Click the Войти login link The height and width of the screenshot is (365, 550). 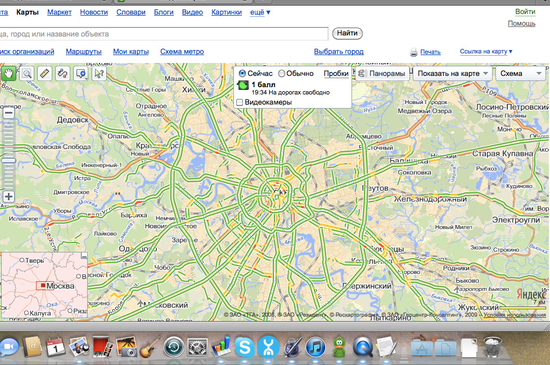point(525,12)
